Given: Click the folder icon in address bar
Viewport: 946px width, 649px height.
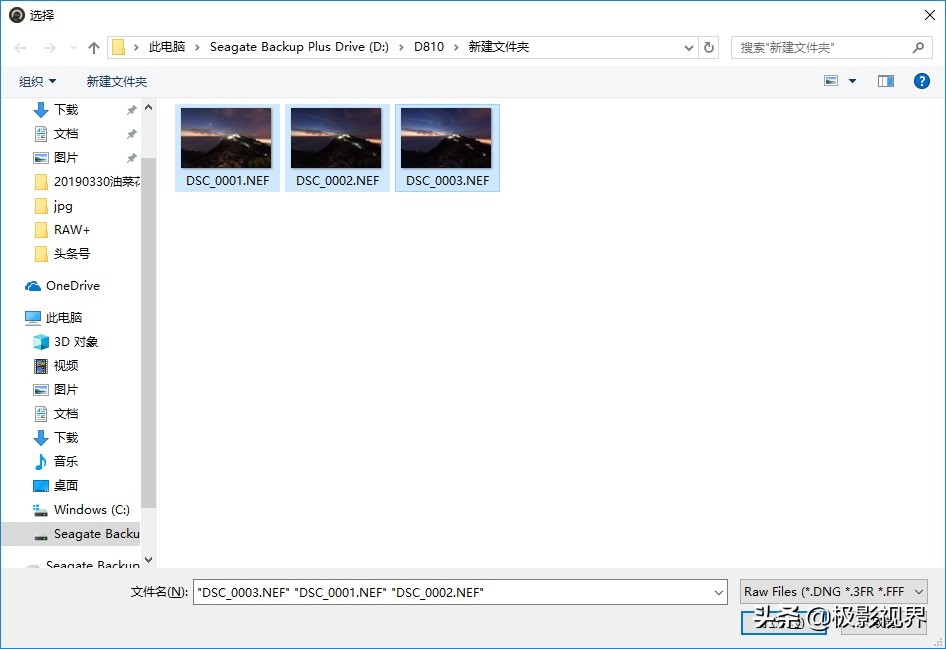Looking at the screenshot, I should 118,47.
